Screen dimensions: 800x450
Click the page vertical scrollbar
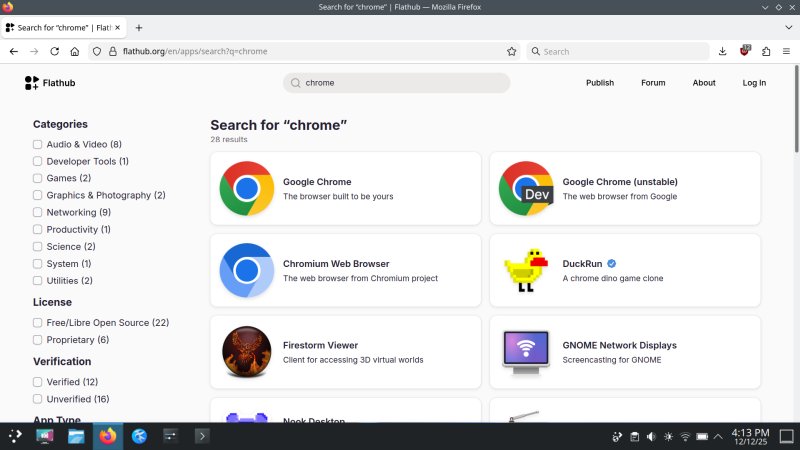tap(796, 109)
